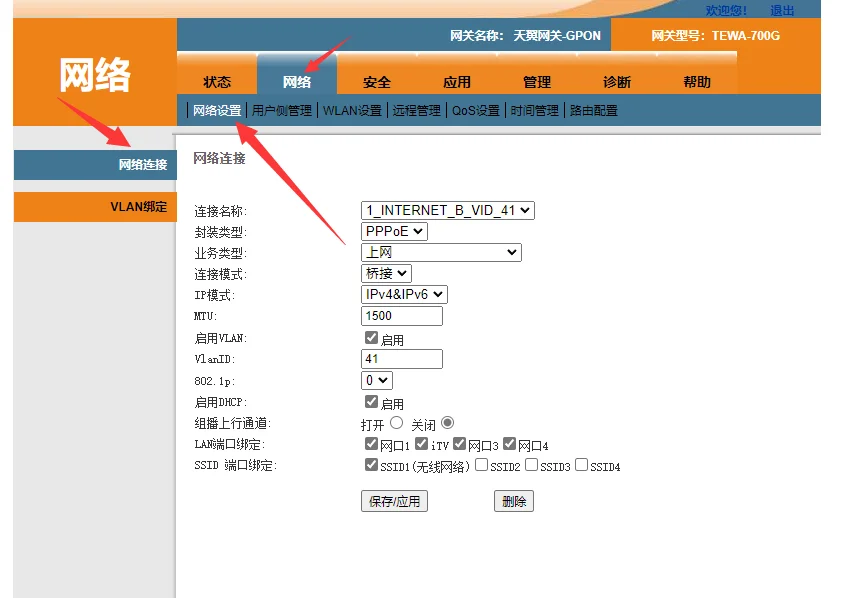Click the MTU input field

click(402, 316)
